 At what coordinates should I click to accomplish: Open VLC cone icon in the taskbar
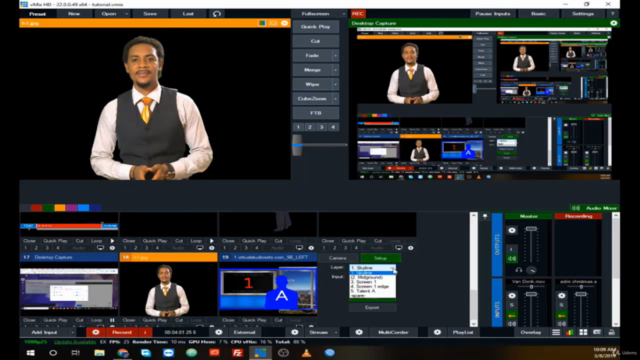tap(306, 353)
